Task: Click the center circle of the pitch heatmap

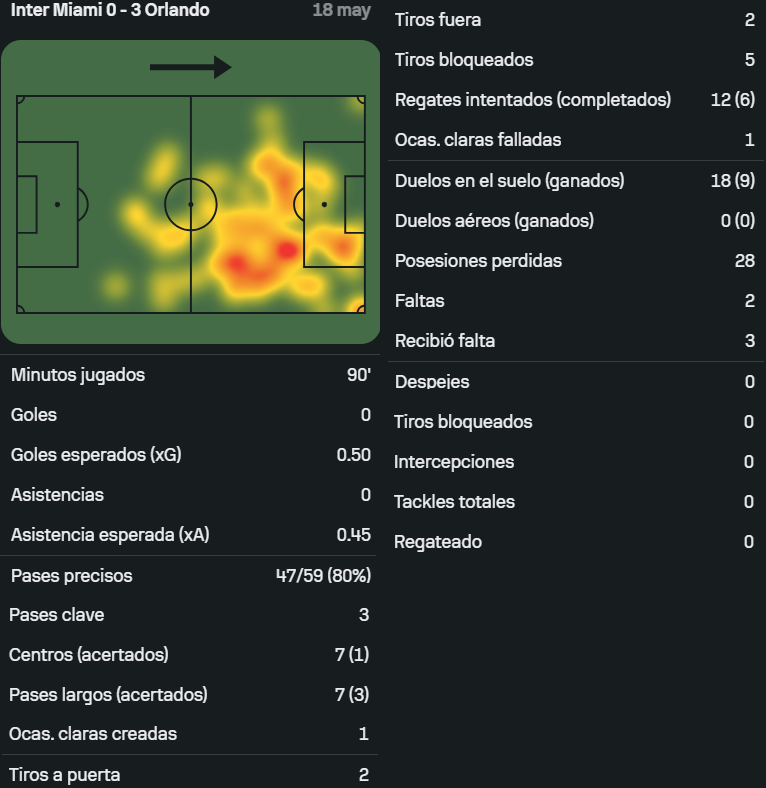Action: point(190,205)
